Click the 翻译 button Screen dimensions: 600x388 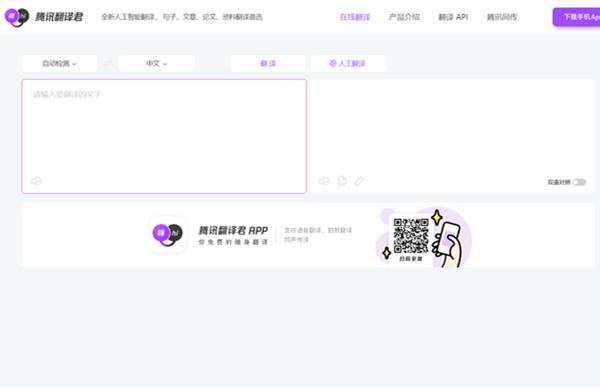pos(268,64)
